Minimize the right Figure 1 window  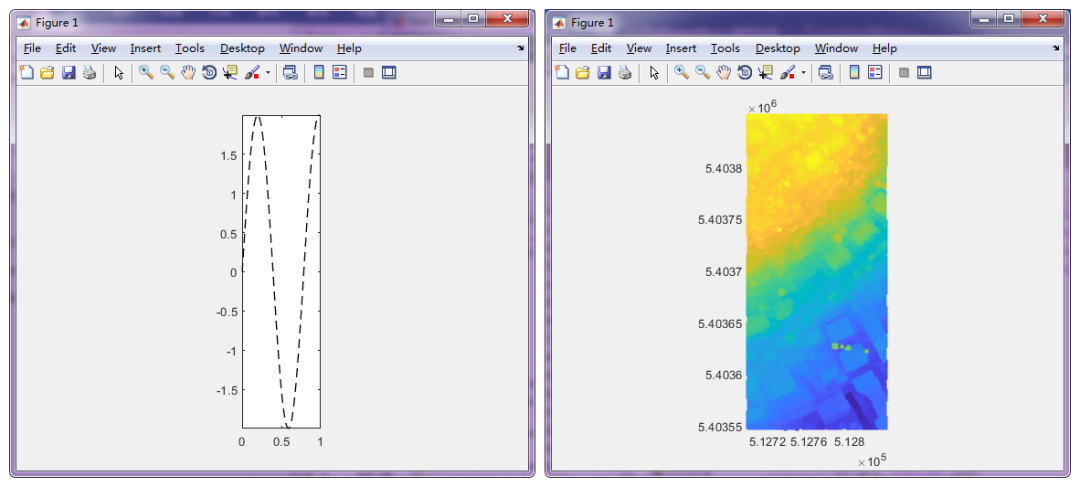(985, 19)
